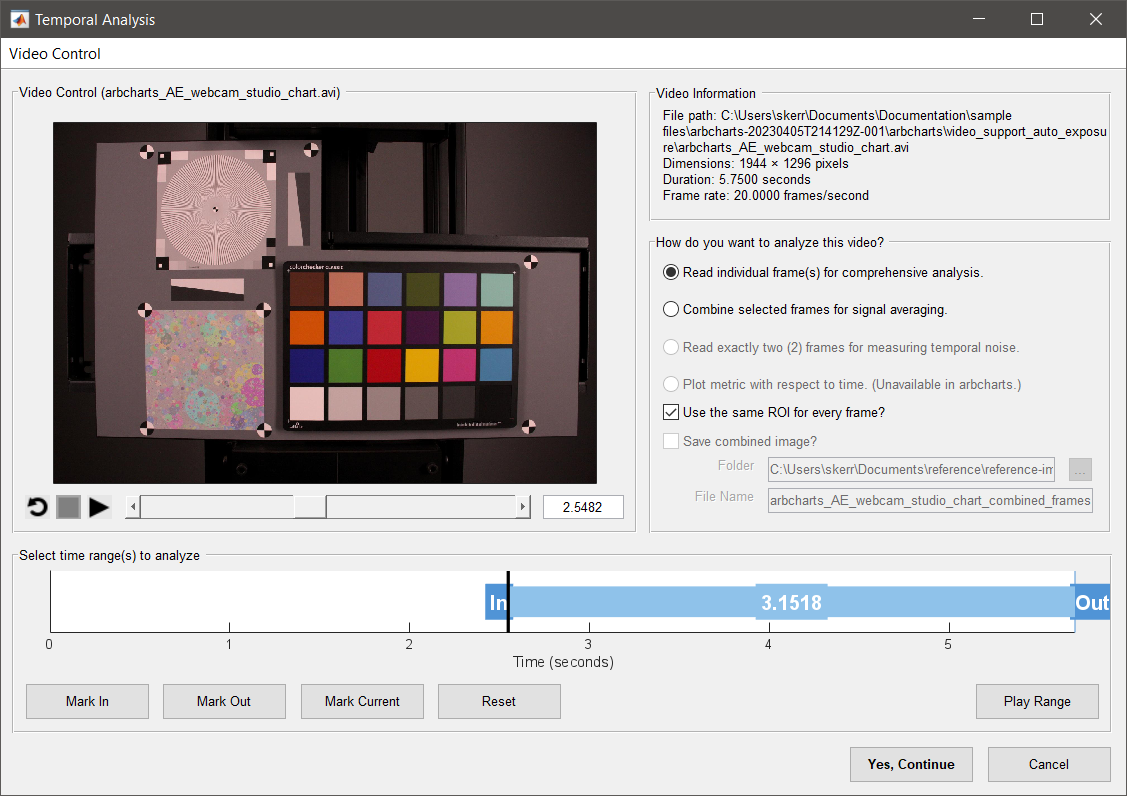Step the video slider right with the arrow
Screen dimensions: 1127x796
pyautogui.click(x=523, y=507)
